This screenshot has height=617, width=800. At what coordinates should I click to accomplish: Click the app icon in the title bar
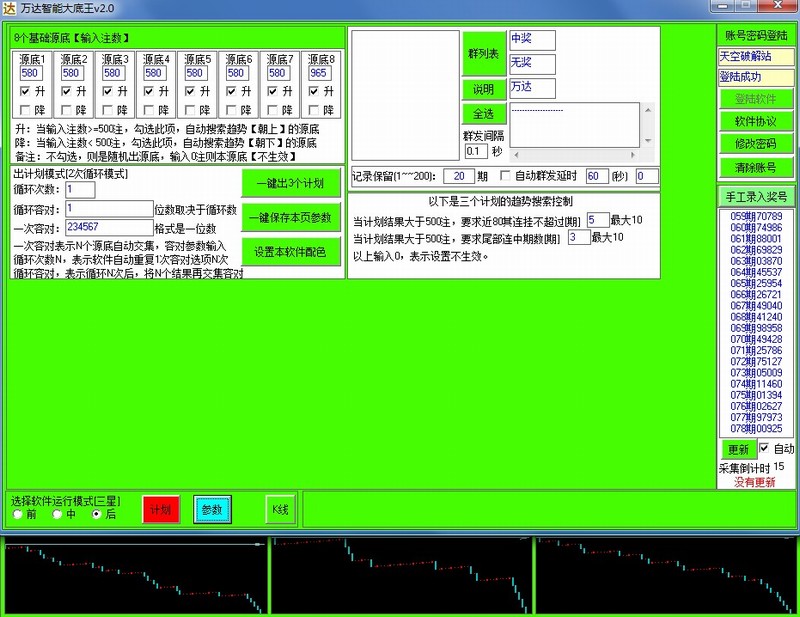tap(9, 8)
